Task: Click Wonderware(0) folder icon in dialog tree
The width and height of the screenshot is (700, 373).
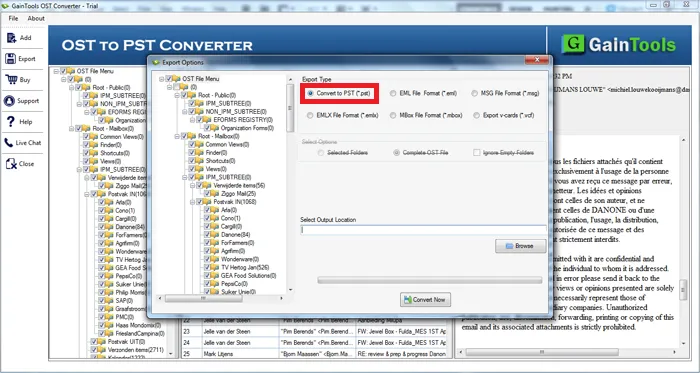Action: pyautogui.click(x=215, y=259)
